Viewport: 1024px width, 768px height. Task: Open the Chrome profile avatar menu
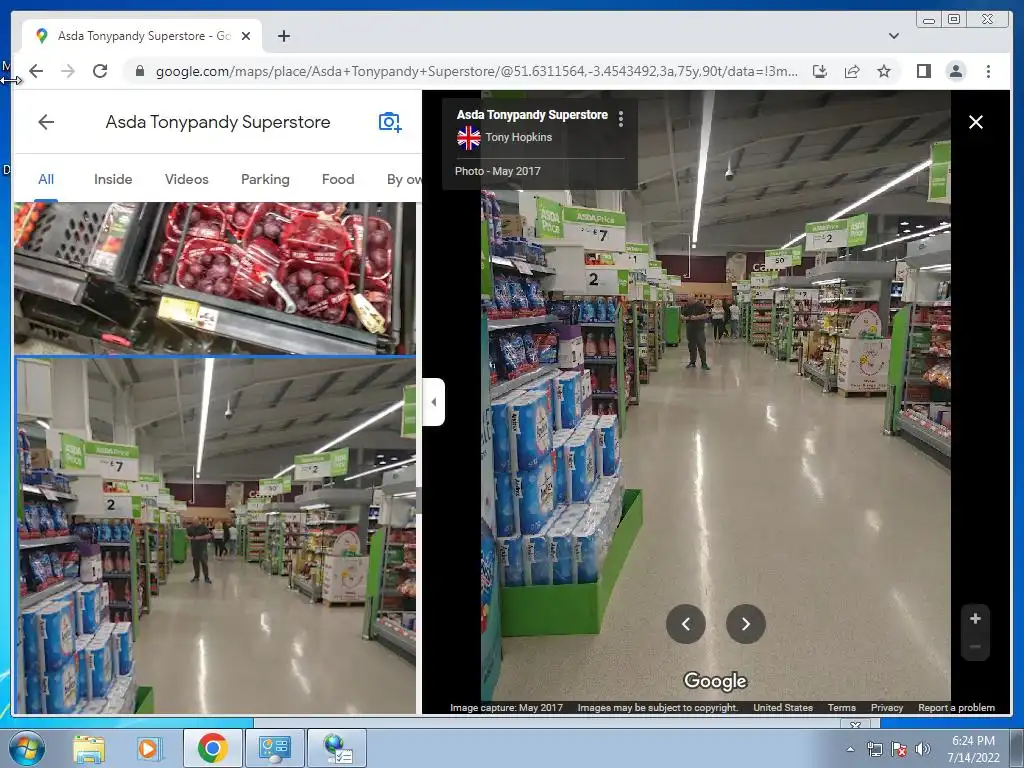tap(955, 71)
